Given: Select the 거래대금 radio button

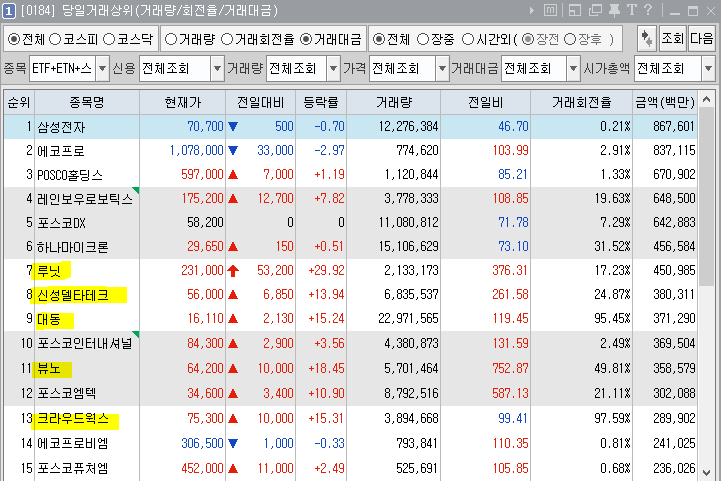Looking at the screenshot, I should [306, 40].
